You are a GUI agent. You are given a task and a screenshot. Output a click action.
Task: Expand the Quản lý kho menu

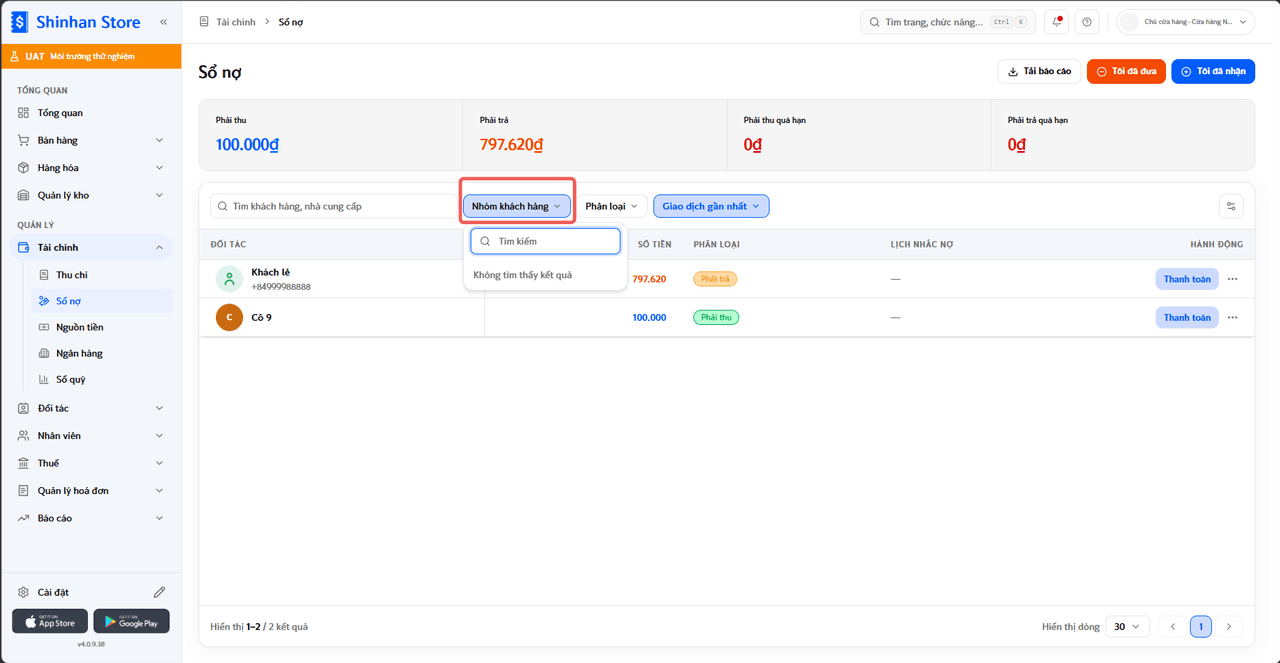click(x=91, y=195)
